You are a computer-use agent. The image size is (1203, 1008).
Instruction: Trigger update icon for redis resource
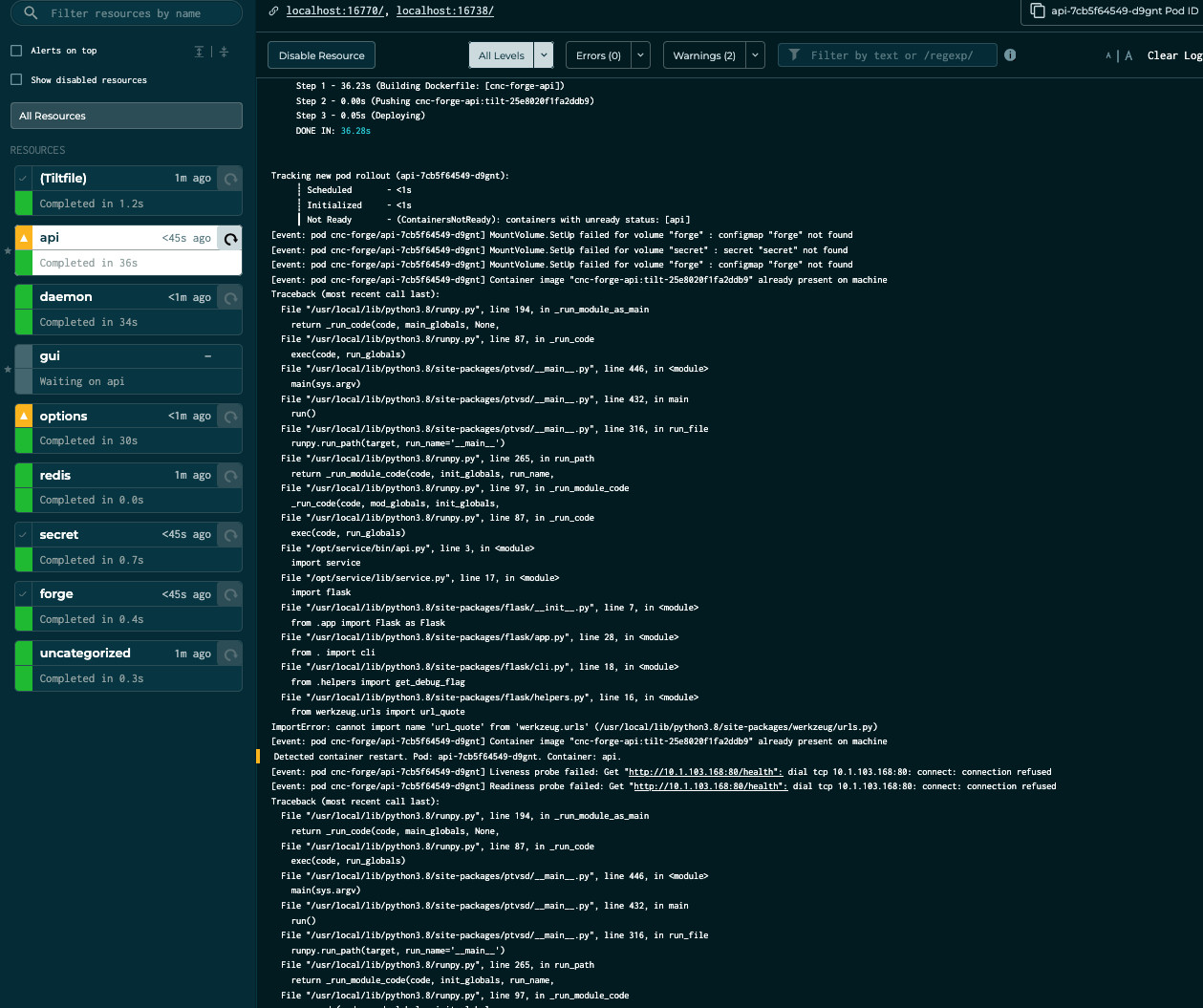(x=230, y=476)
